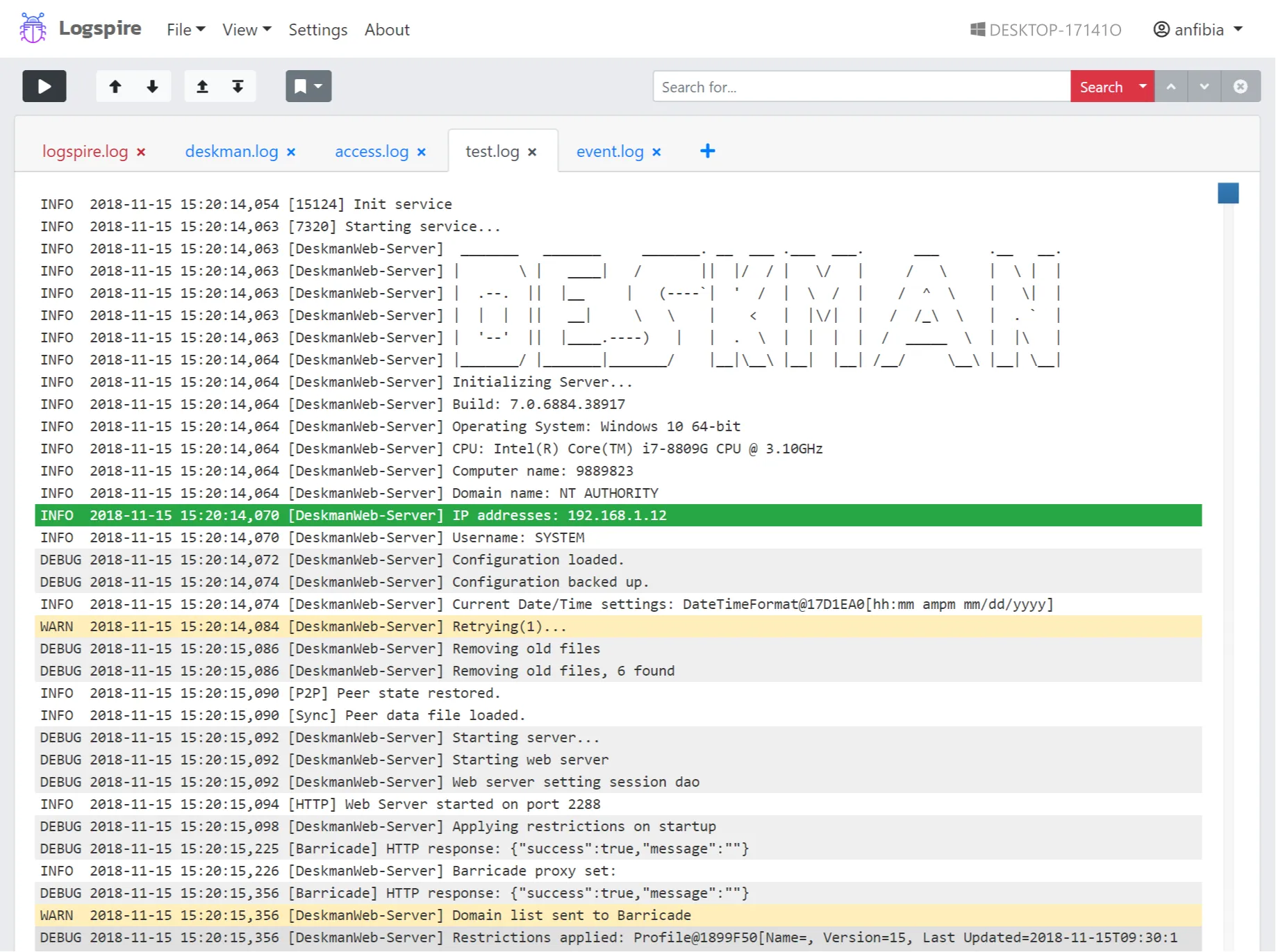Image resolution: width=1276 pixels, height=952 pixels.
Task: Clear the search with the circled X icon
Action: tap(1241, 86)
